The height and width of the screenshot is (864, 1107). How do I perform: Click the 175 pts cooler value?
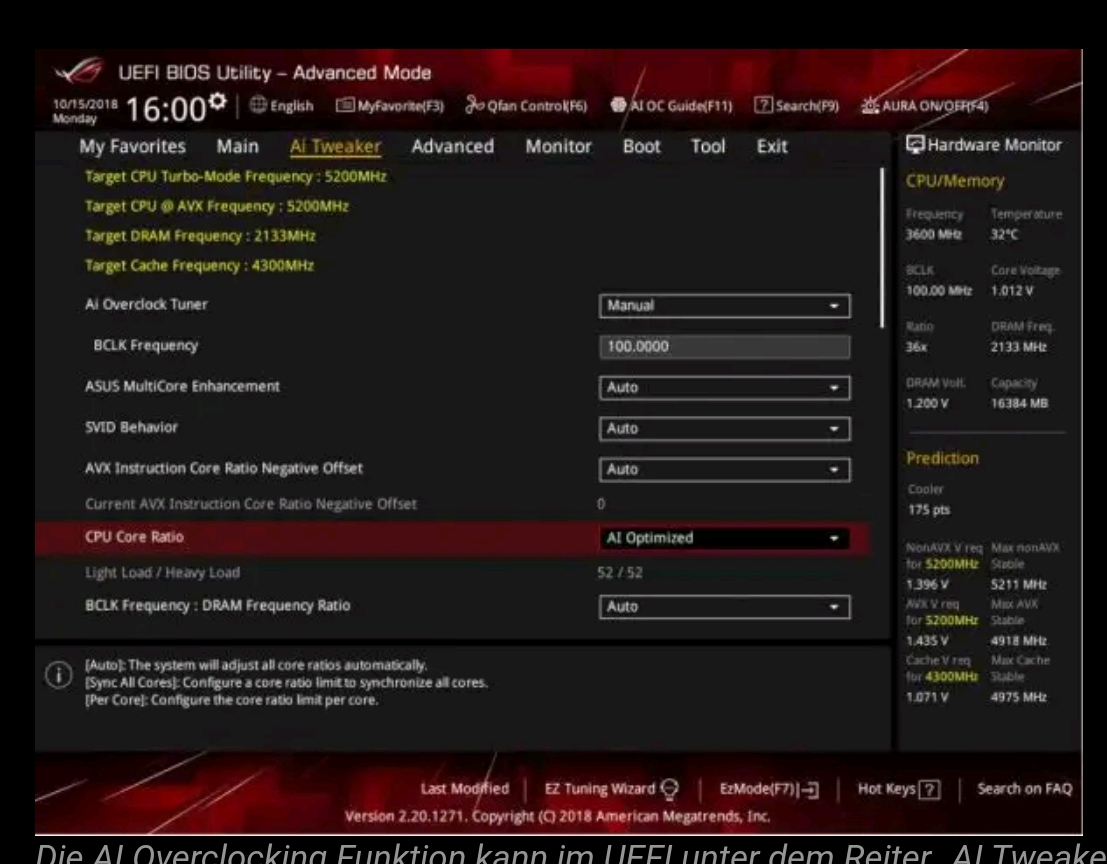[929, 510]
